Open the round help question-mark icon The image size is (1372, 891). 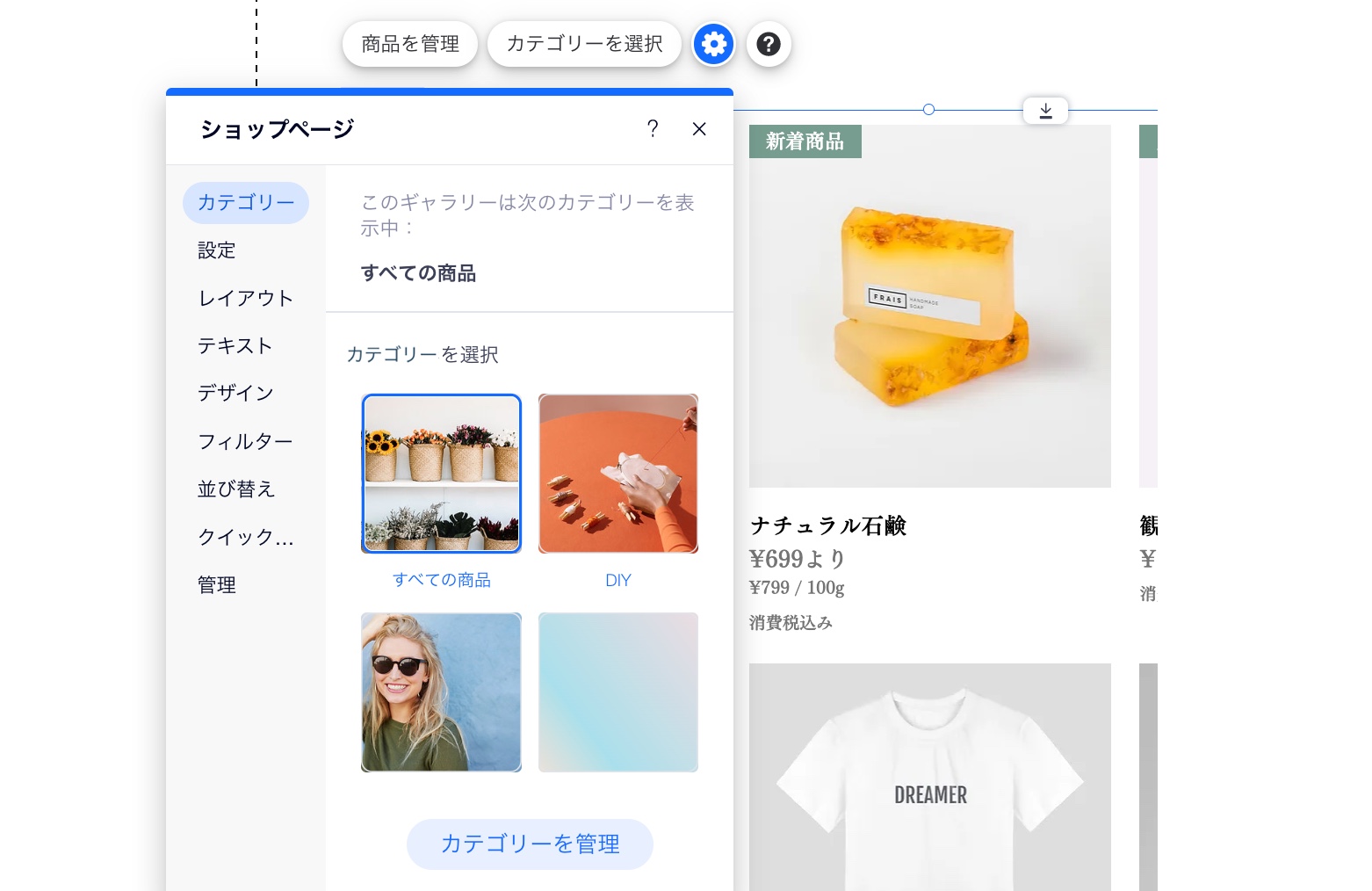coord(769,44)
